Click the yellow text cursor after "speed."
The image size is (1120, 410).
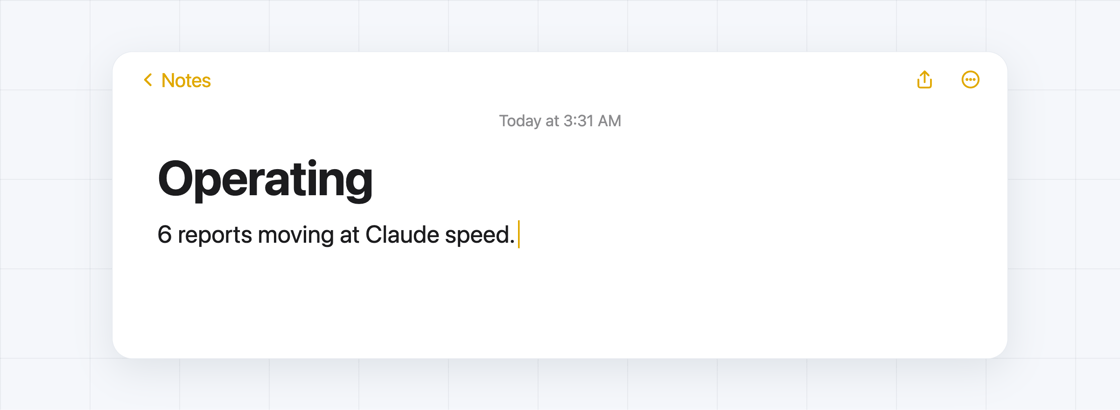[x=519, y=234]
